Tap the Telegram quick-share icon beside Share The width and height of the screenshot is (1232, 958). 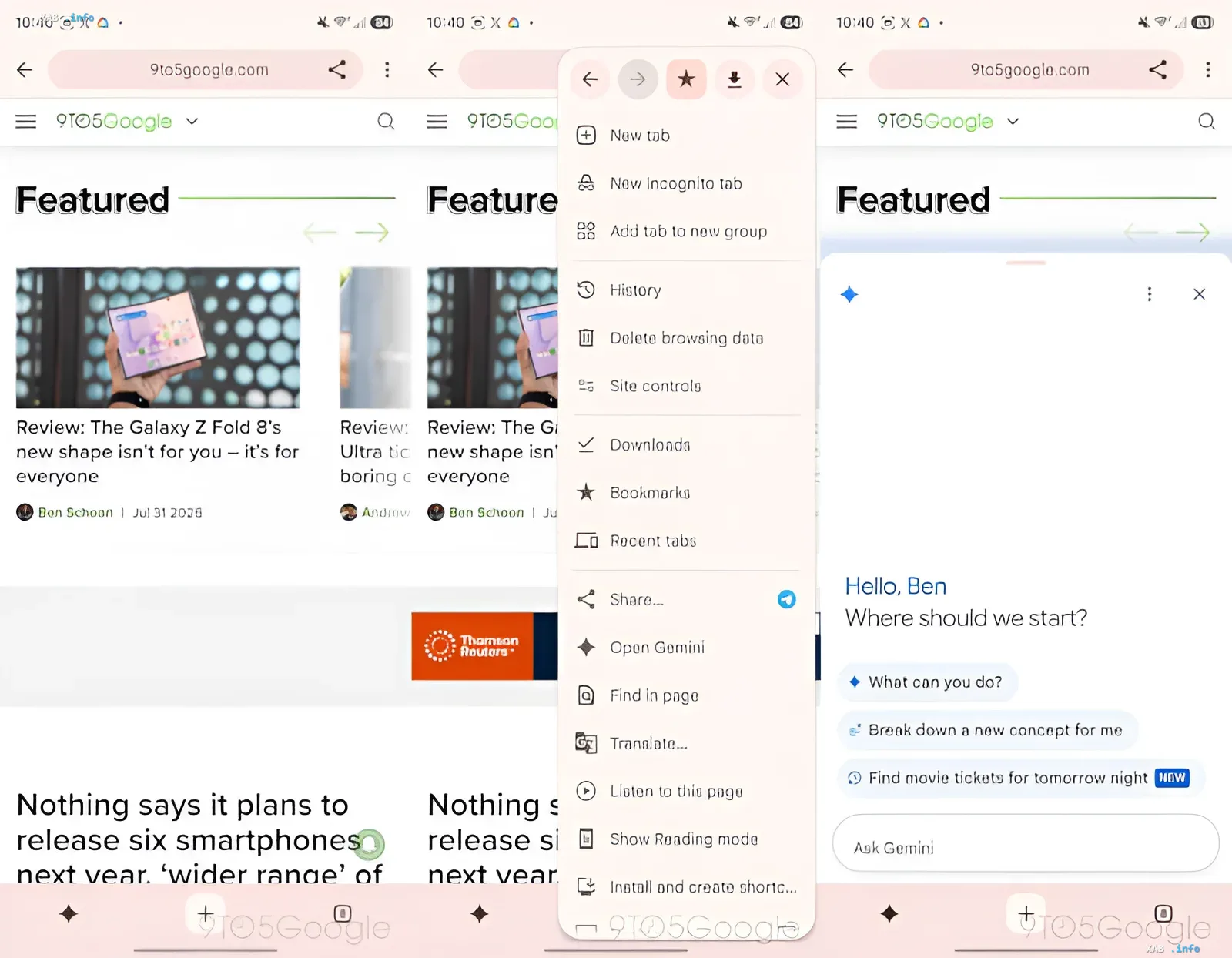pos(786,599)
